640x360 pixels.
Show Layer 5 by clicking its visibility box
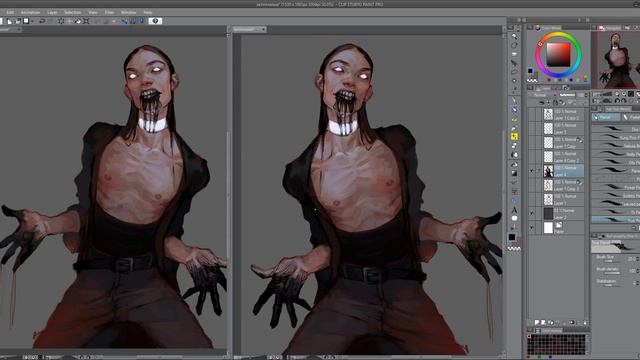[x=531, y=129]
